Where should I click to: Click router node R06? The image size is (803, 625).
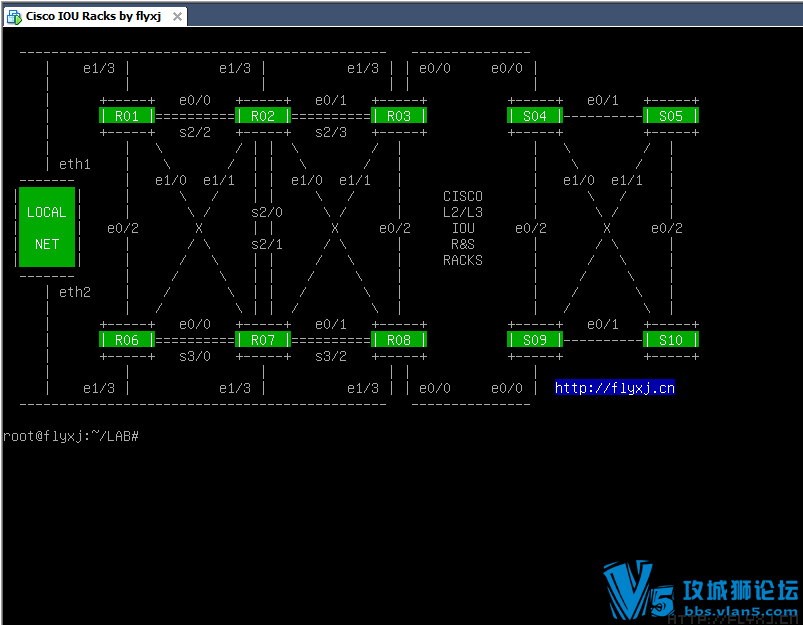click(127, 340)
